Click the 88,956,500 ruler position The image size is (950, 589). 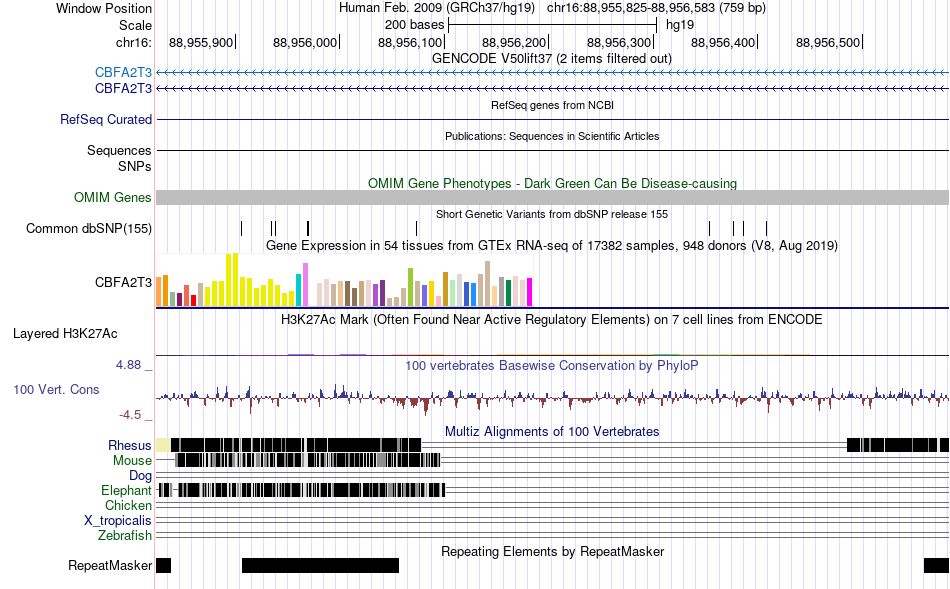(x=828, y=42)
